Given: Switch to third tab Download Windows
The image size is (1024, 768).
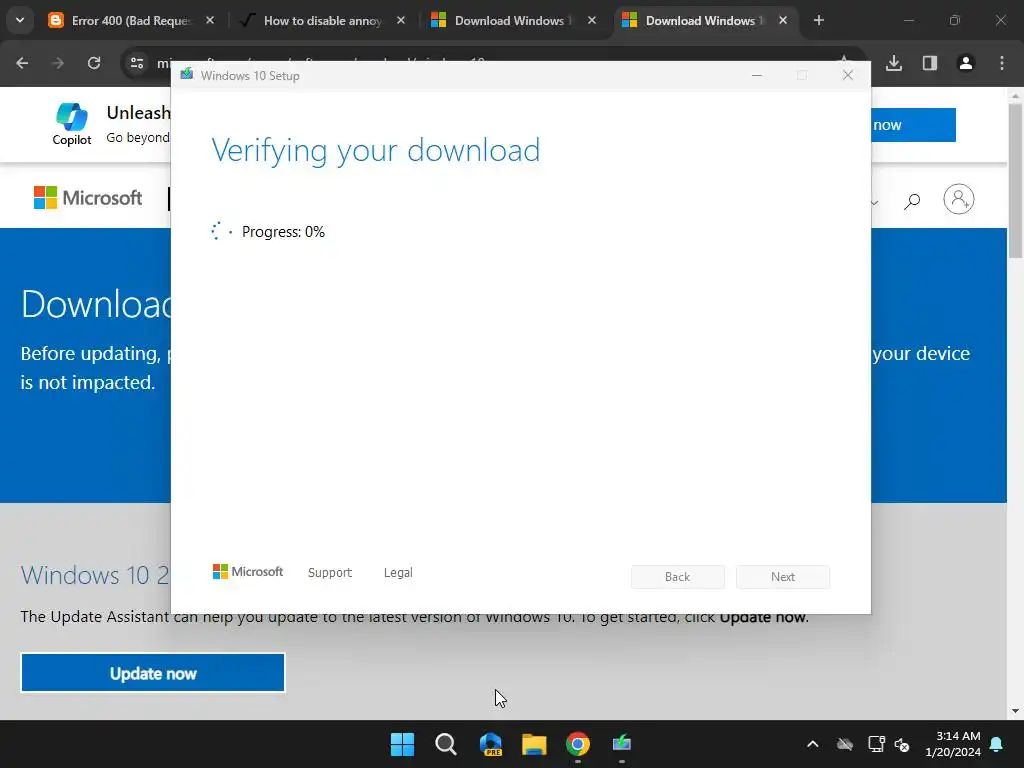Looking at the screenshot, I should click(x=513, y=20).
